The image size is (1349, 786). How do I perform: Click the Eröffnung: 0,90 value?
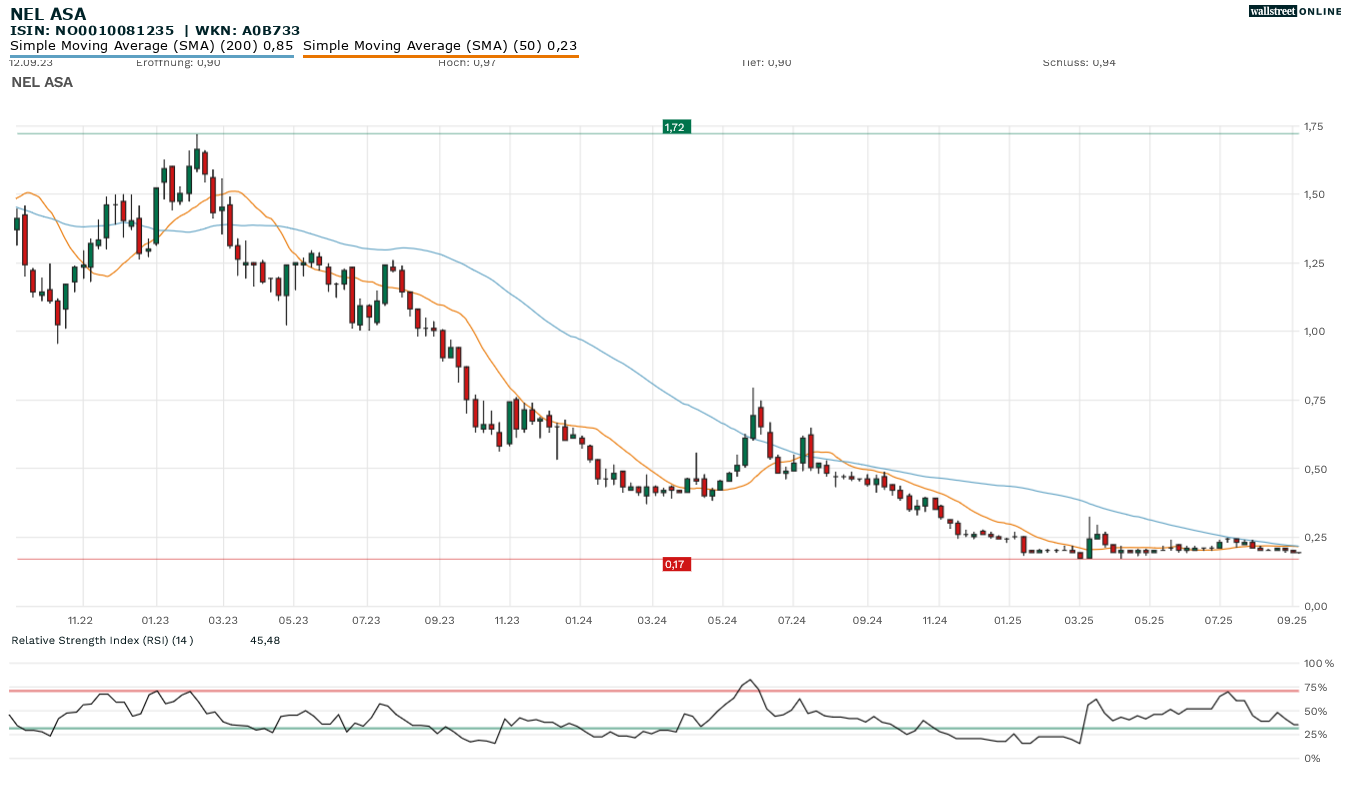[178, 62]
